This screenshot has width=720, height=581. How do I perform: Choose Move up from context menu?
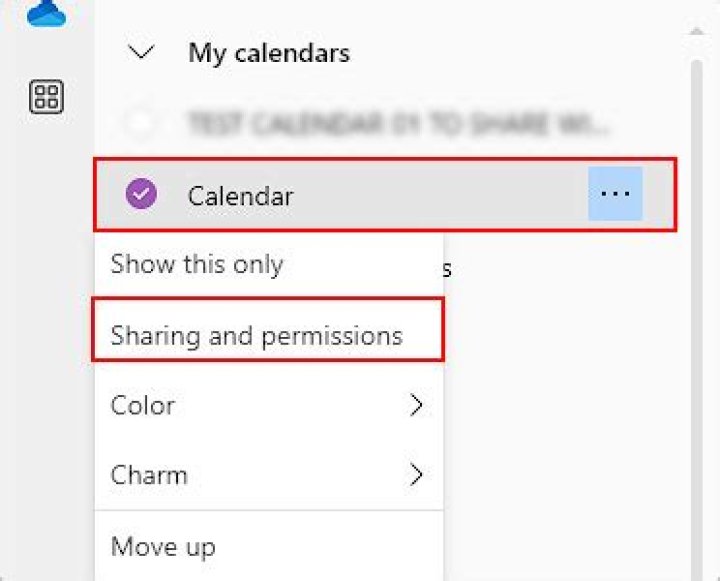163,547
